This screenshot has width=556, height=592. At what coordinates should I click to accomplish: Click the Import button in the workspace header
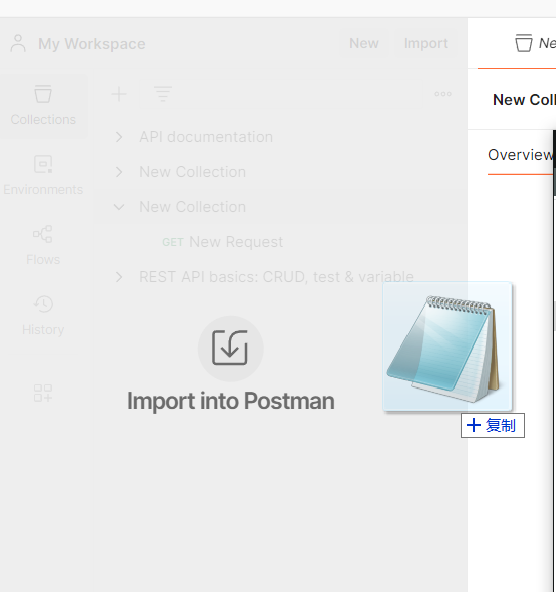click(x=426, y=43)
